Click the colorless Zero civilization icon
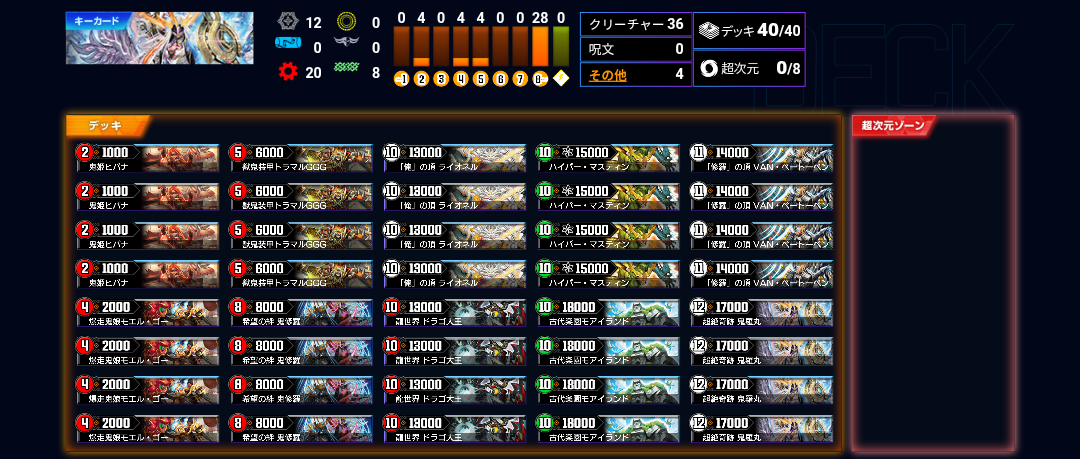Viewport: 1080px width, 459px height. pos(287,22)
